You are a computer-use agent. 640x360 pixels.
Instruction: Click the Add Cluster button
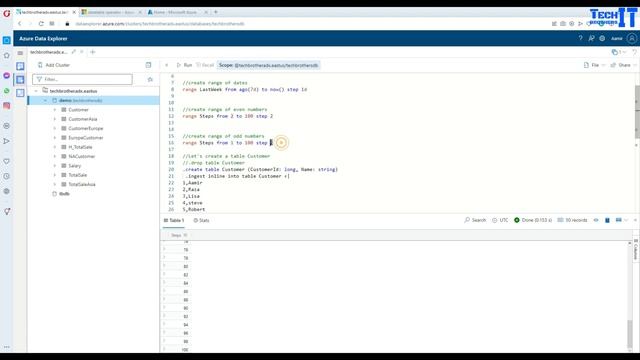53,65
